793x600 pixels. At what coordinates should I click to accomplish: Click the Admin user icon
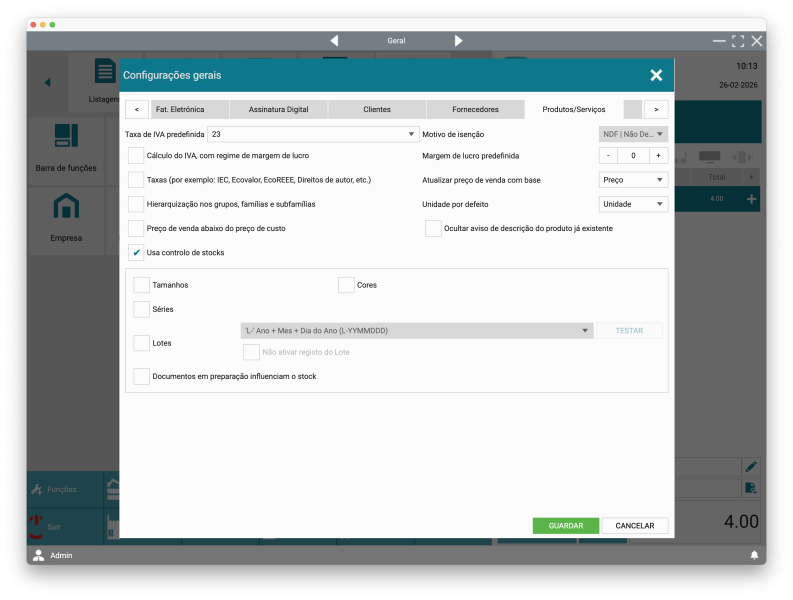[39, 555]
